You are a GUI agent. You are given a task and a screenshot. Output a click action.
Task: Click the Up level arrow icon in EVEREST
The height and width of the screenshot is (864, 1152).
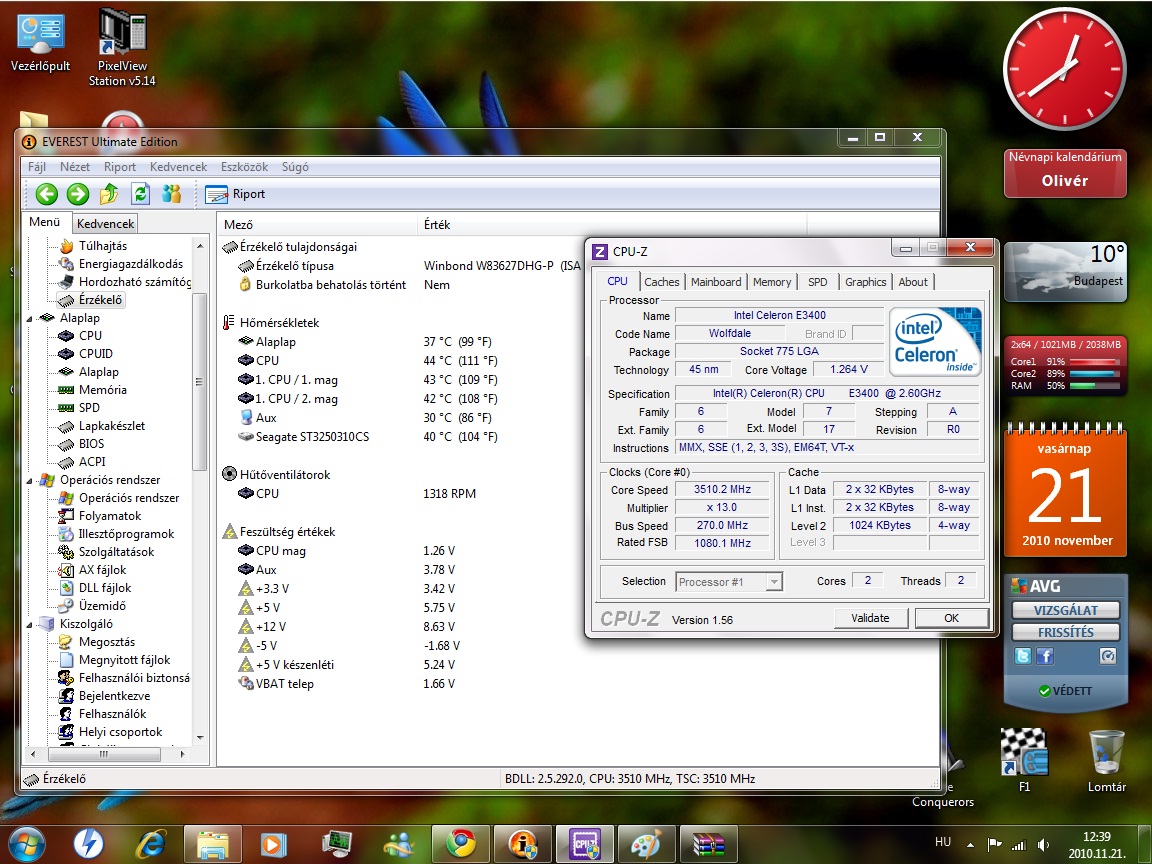point(109,194)
